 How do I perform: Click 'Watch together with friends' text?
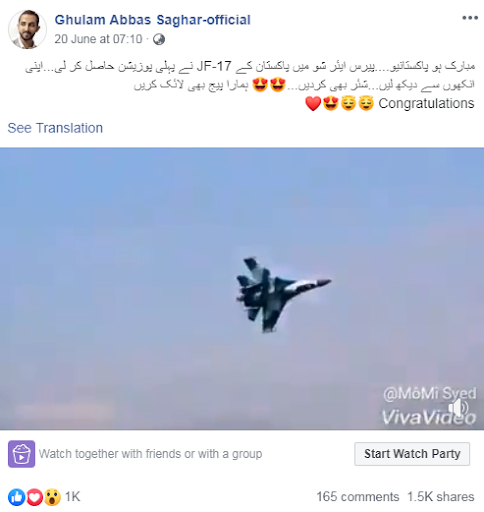coord(150,454)
